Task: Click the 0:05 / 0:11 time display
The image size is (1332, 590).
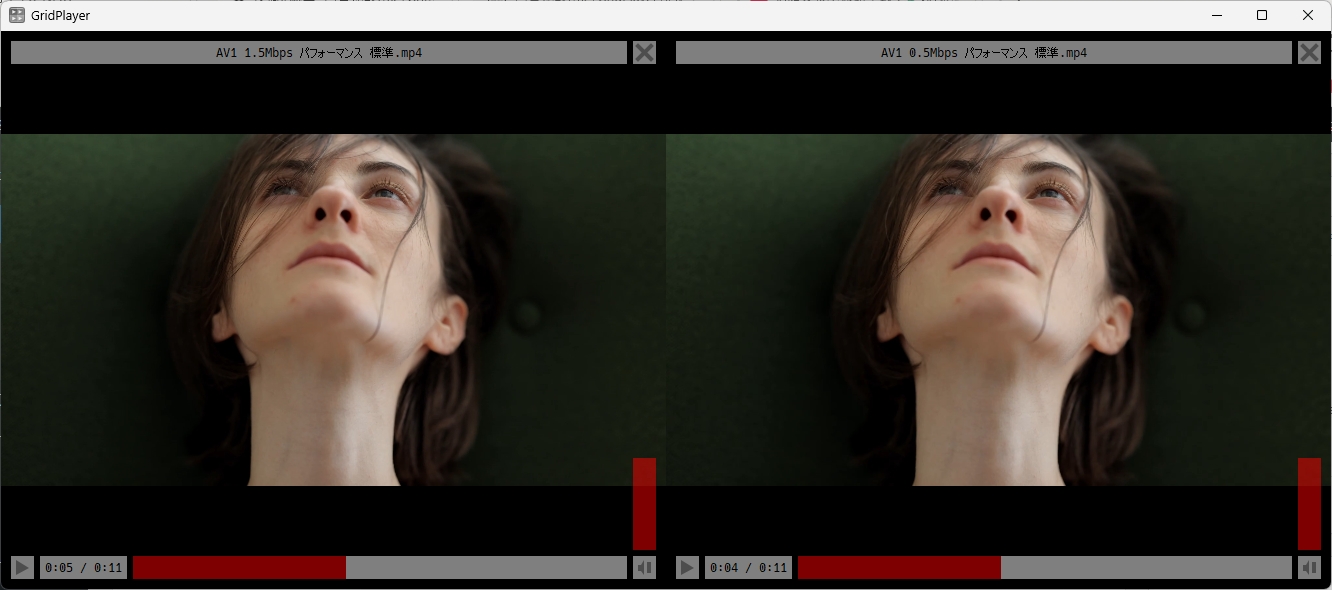Action: [x=84, y=568]
